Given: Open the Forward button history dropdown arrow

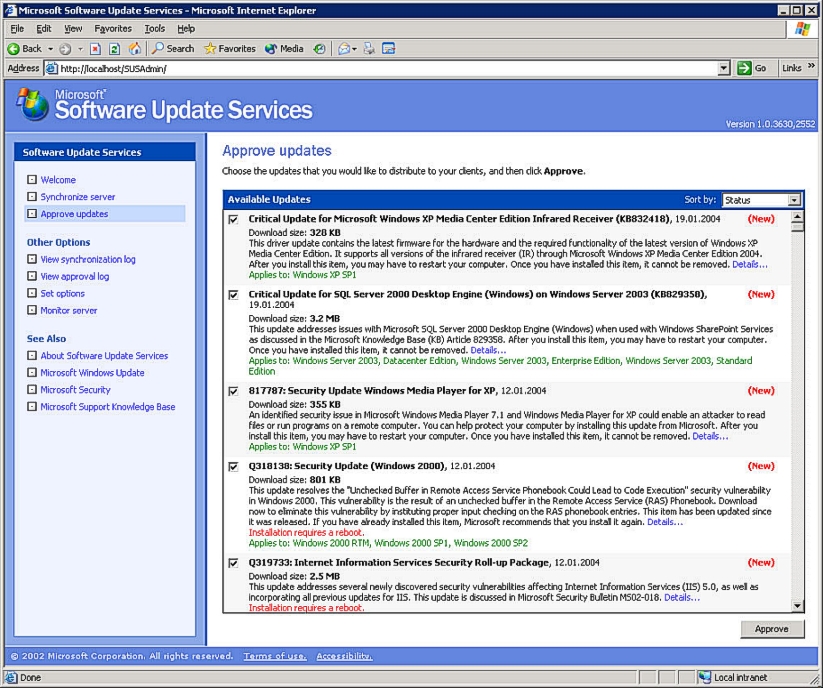Looking at the screenshot, I should coord(80,49).
